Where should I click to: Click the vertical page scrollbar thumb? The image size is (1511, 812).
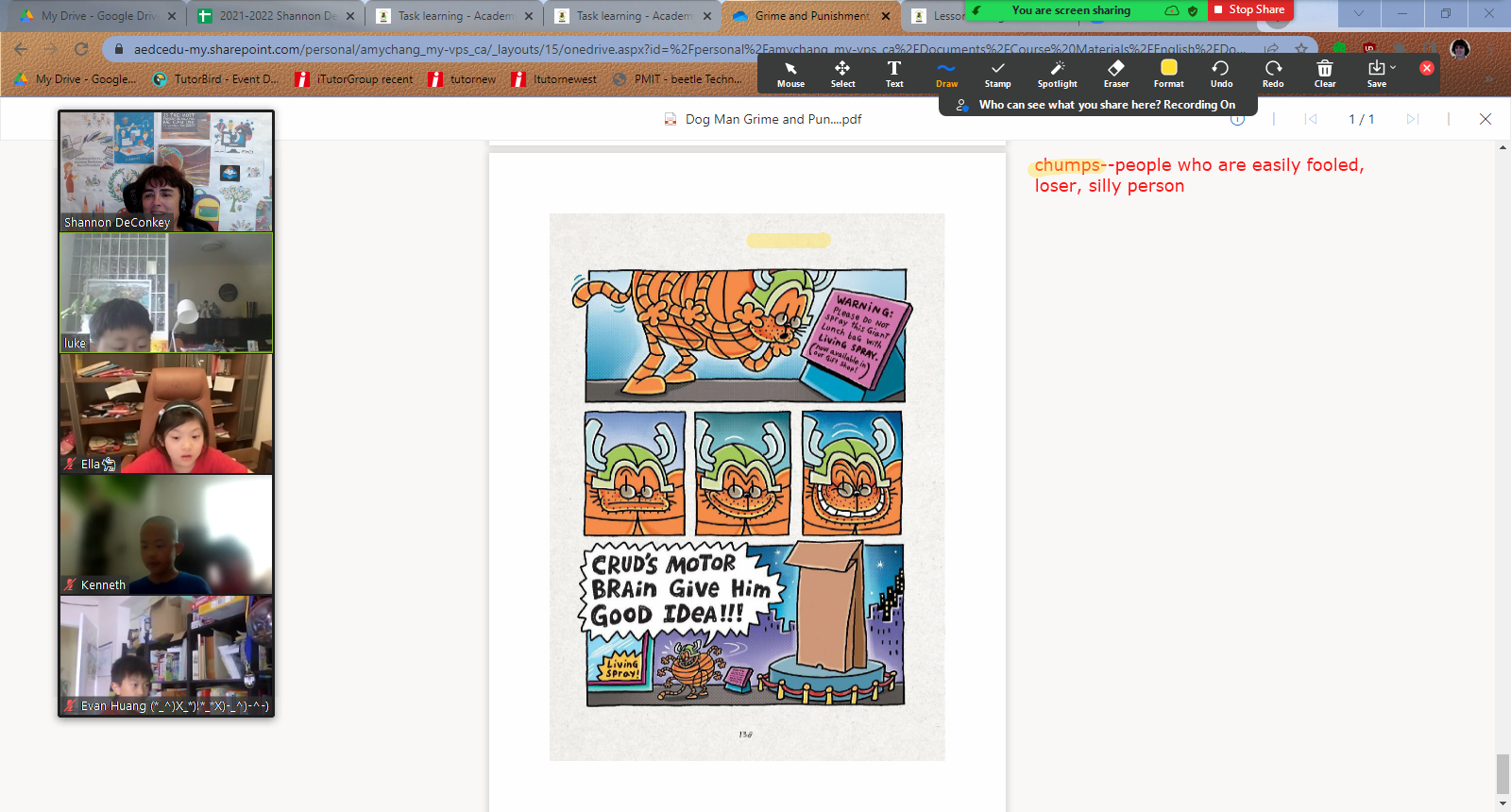pyautogui.click(x=1503, y=774)
